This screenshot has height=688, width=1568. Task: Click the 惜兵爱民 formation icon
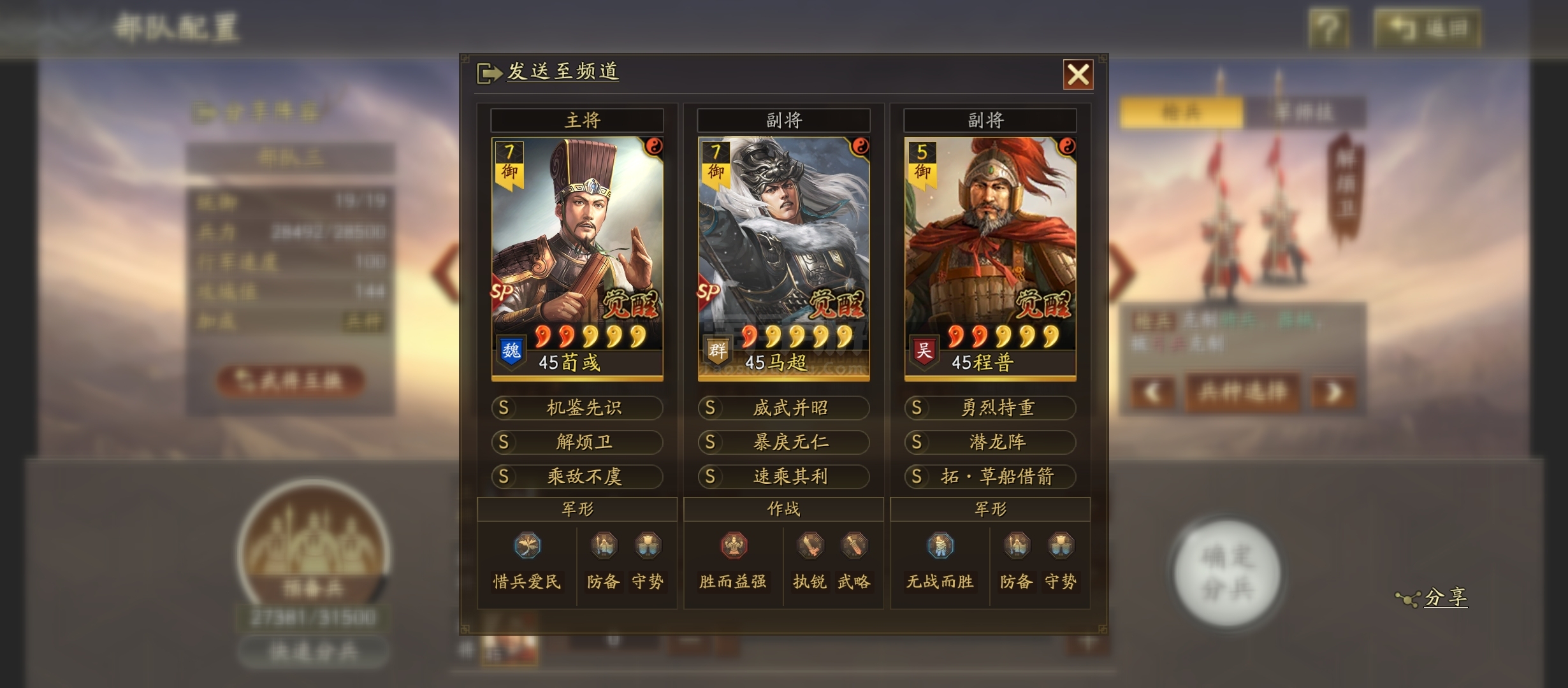(527, 546)
